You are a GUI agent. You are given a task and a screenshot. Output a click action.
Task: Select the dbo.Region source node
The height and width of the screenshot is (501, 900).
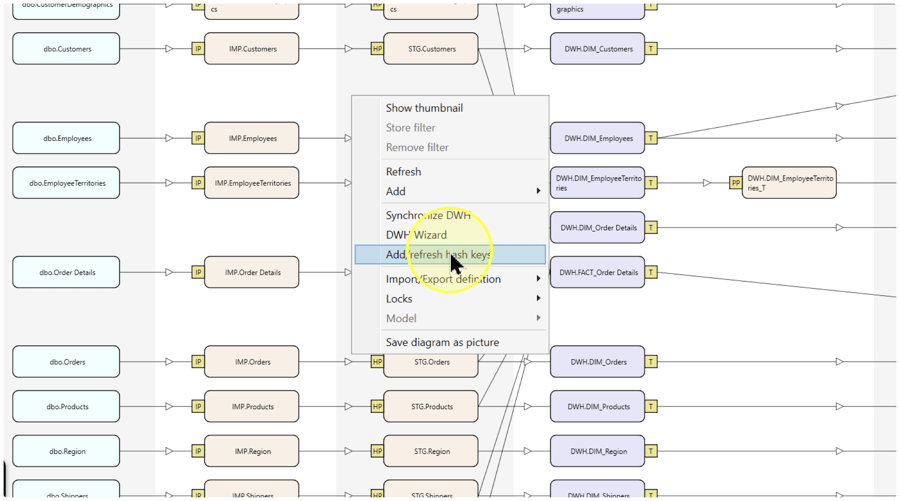click(66, 451)
